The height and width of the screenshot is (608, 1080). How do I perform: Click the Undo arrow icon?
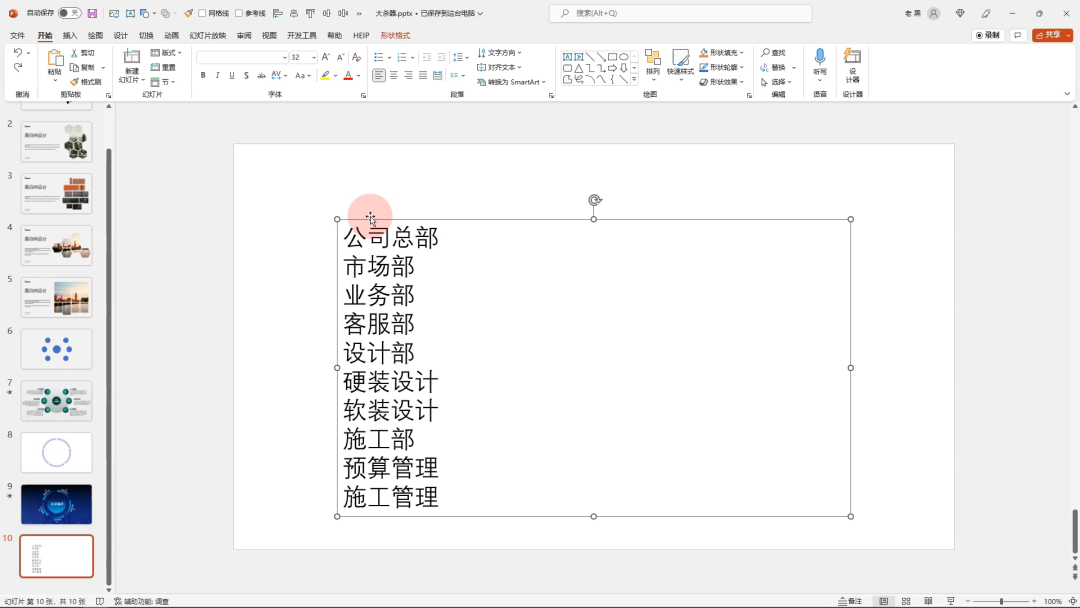(18, 52)
